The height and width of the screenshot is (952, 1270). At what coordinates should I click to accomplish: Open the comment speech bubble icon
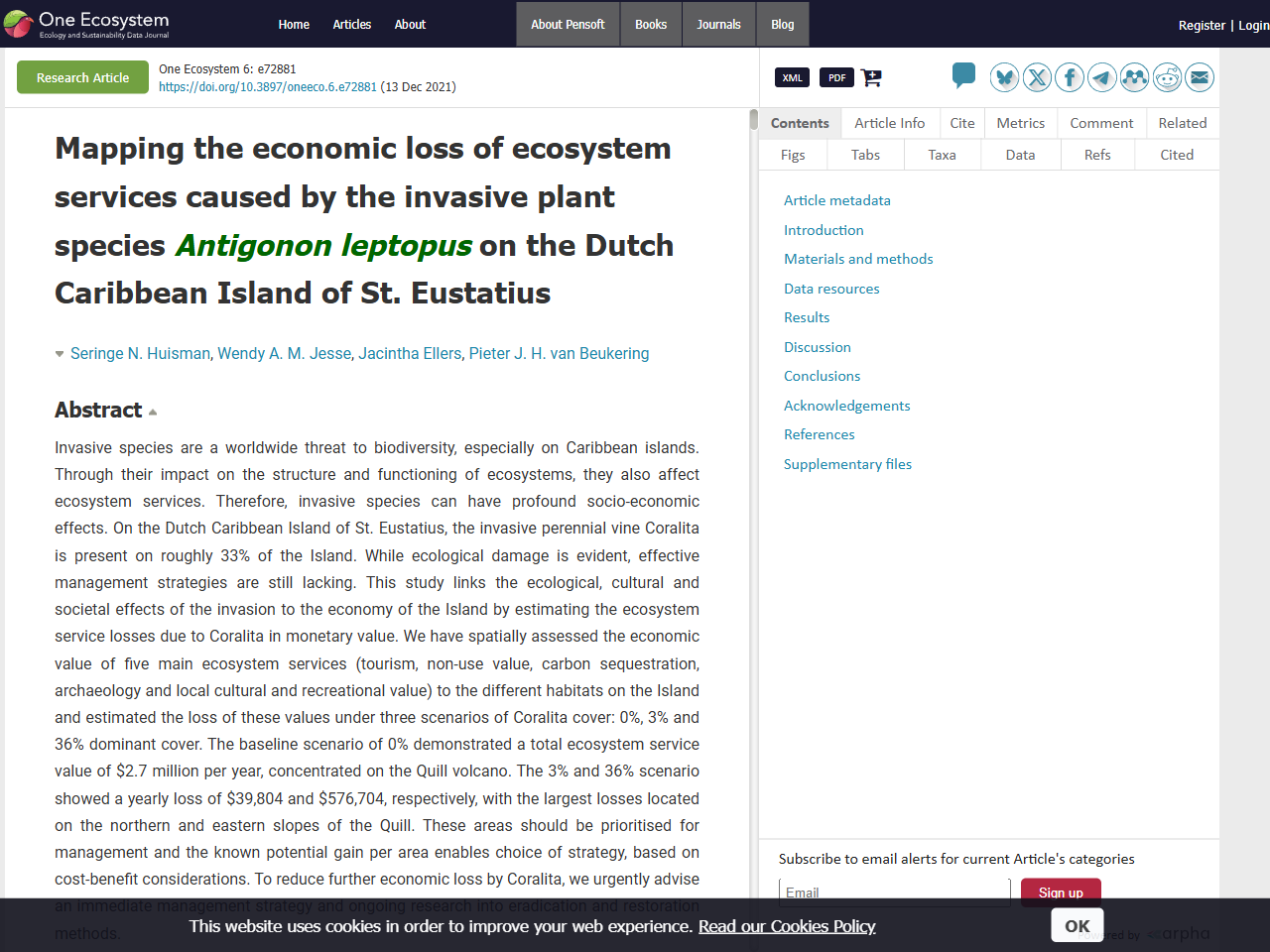click(963, 75)
